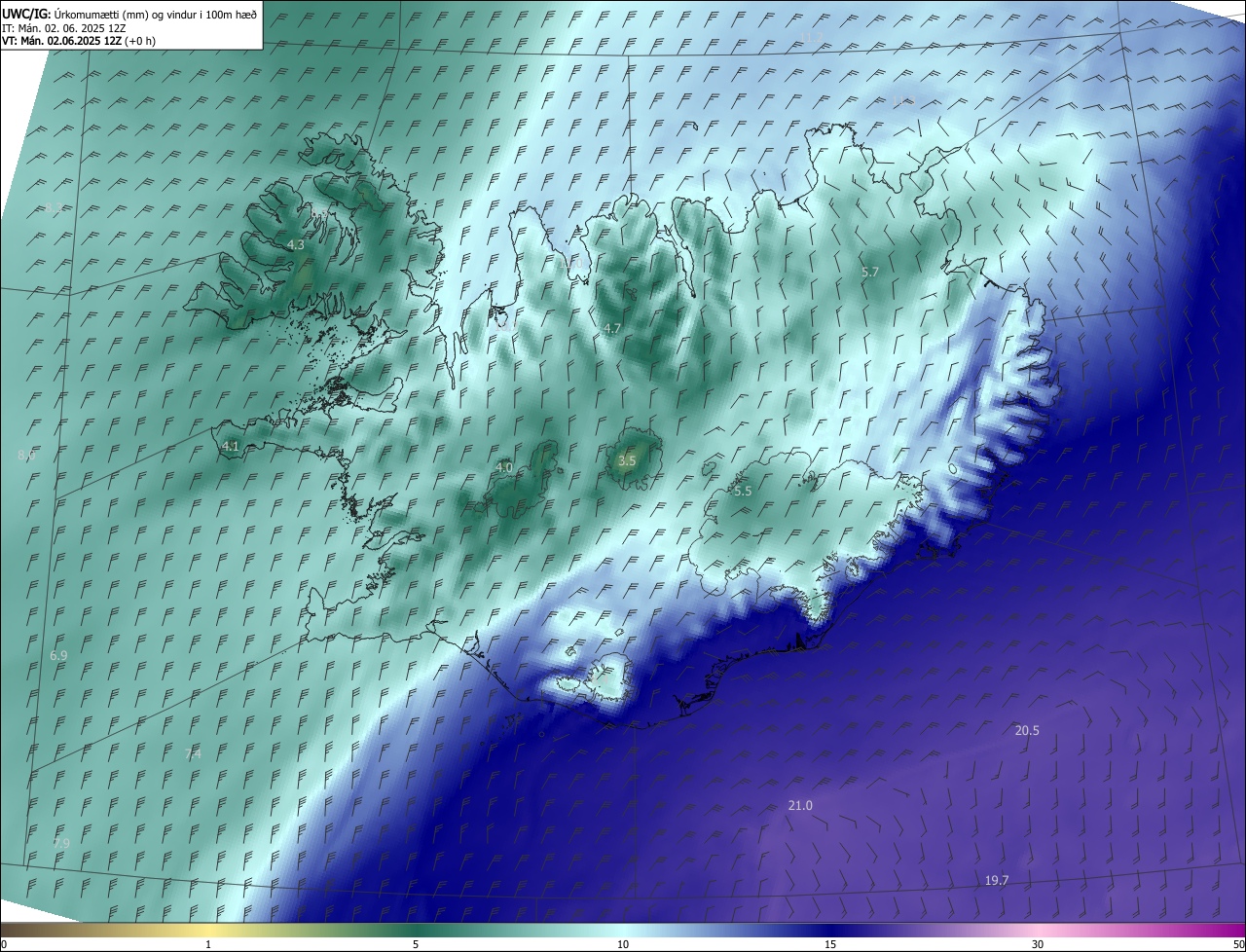Click the 20.5 value southeast of Iceland
The image size is (1246, 952).
1027,730
